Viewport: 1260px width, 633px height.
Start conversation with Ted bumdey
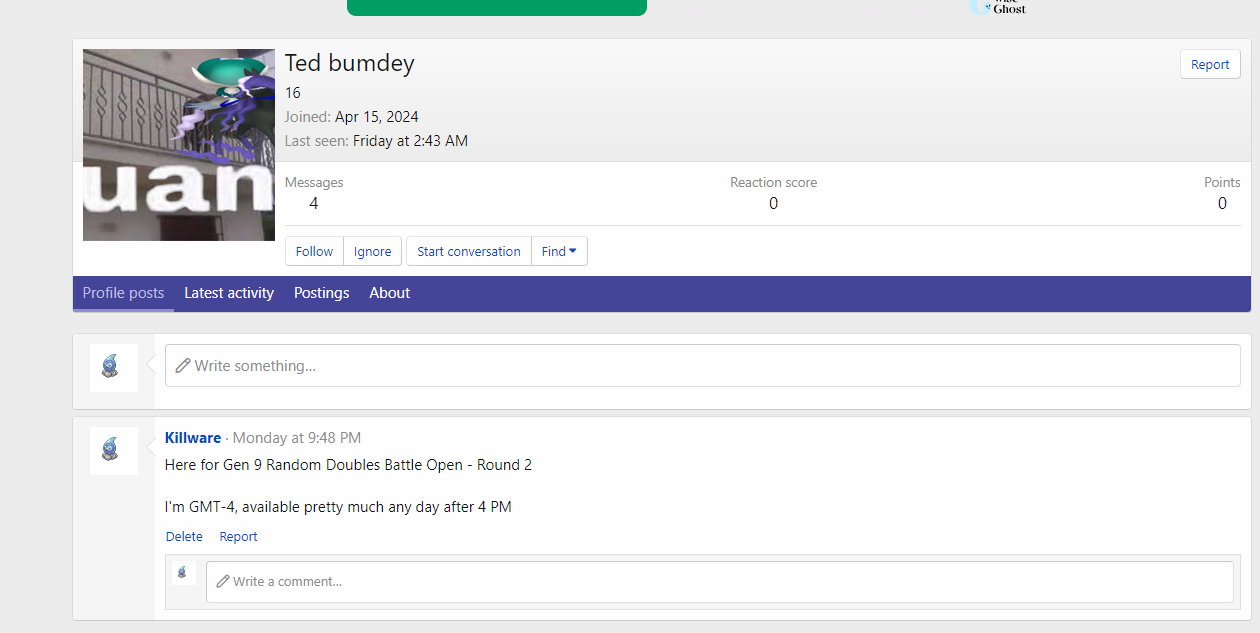click(469, 251)
